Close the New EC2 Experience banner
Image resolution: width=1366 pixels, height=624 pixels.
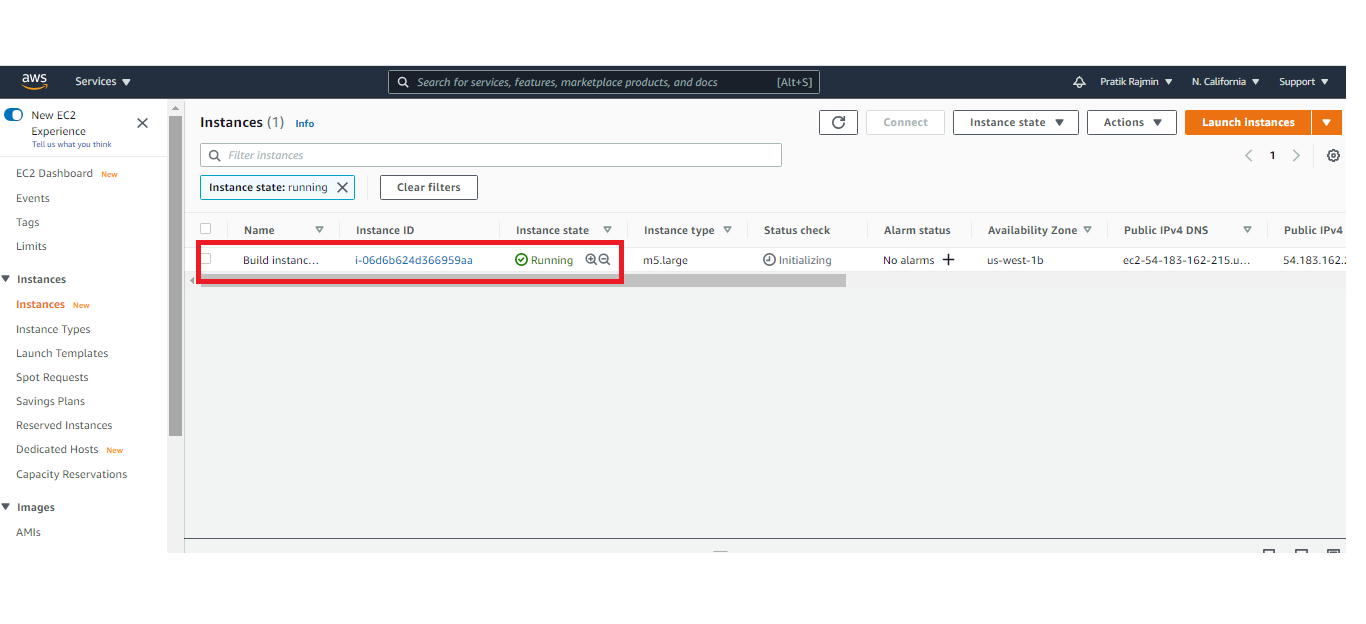click(142, 123)
